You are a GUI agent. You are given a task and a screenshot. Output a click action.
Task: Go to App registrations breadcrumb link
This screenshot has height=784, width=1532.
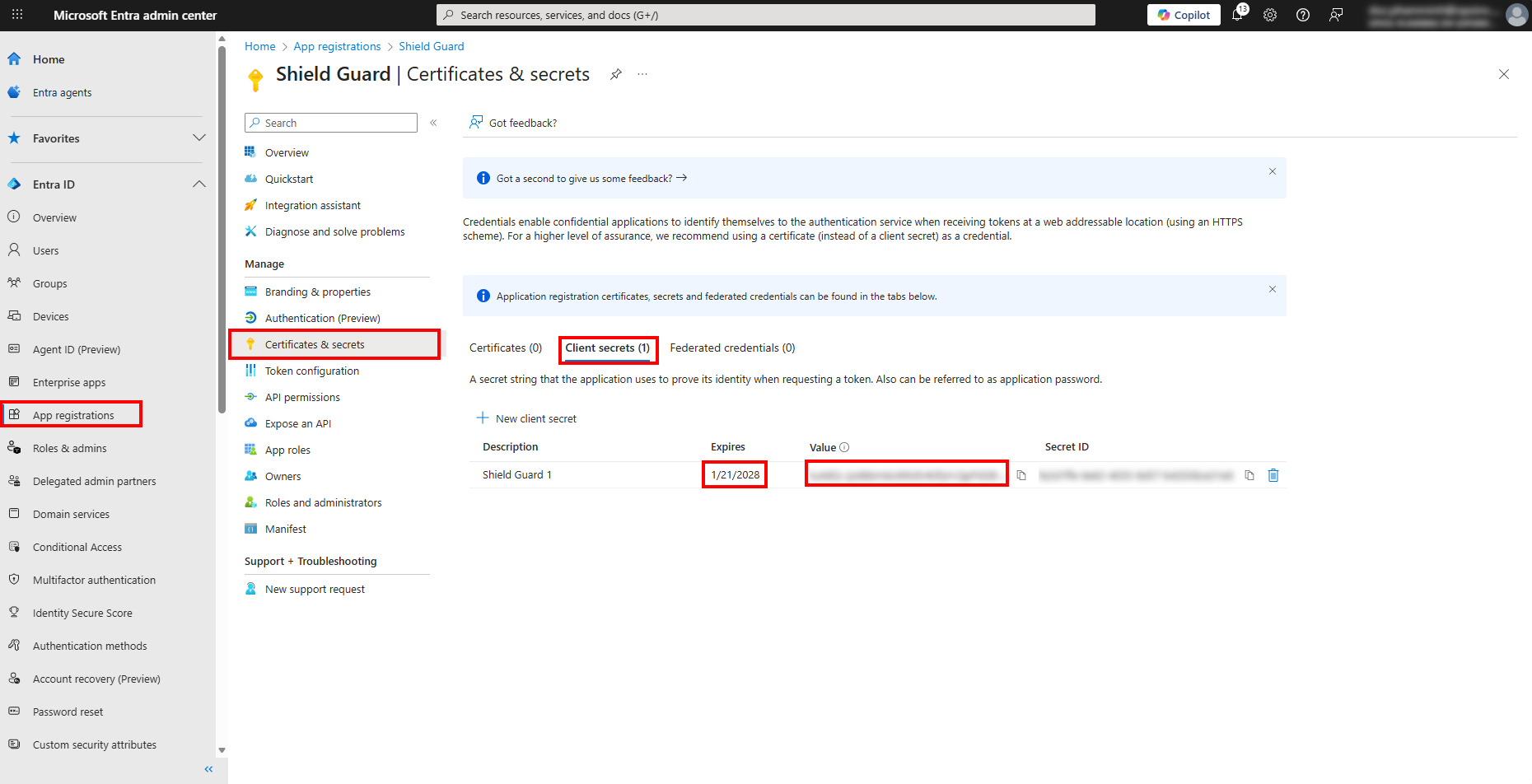point(337,46)
